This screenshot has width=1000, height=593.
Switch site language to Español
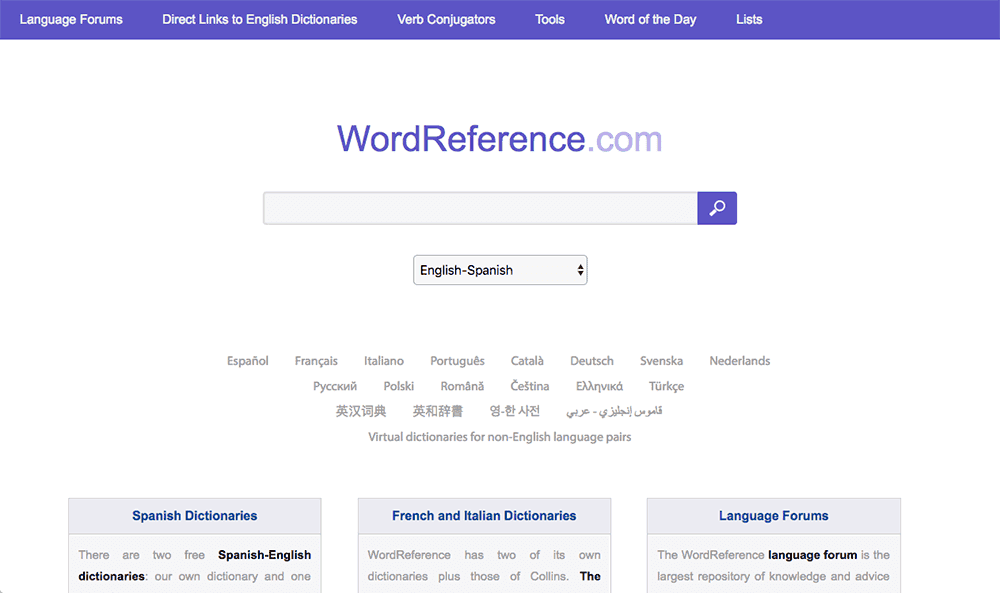247,361
